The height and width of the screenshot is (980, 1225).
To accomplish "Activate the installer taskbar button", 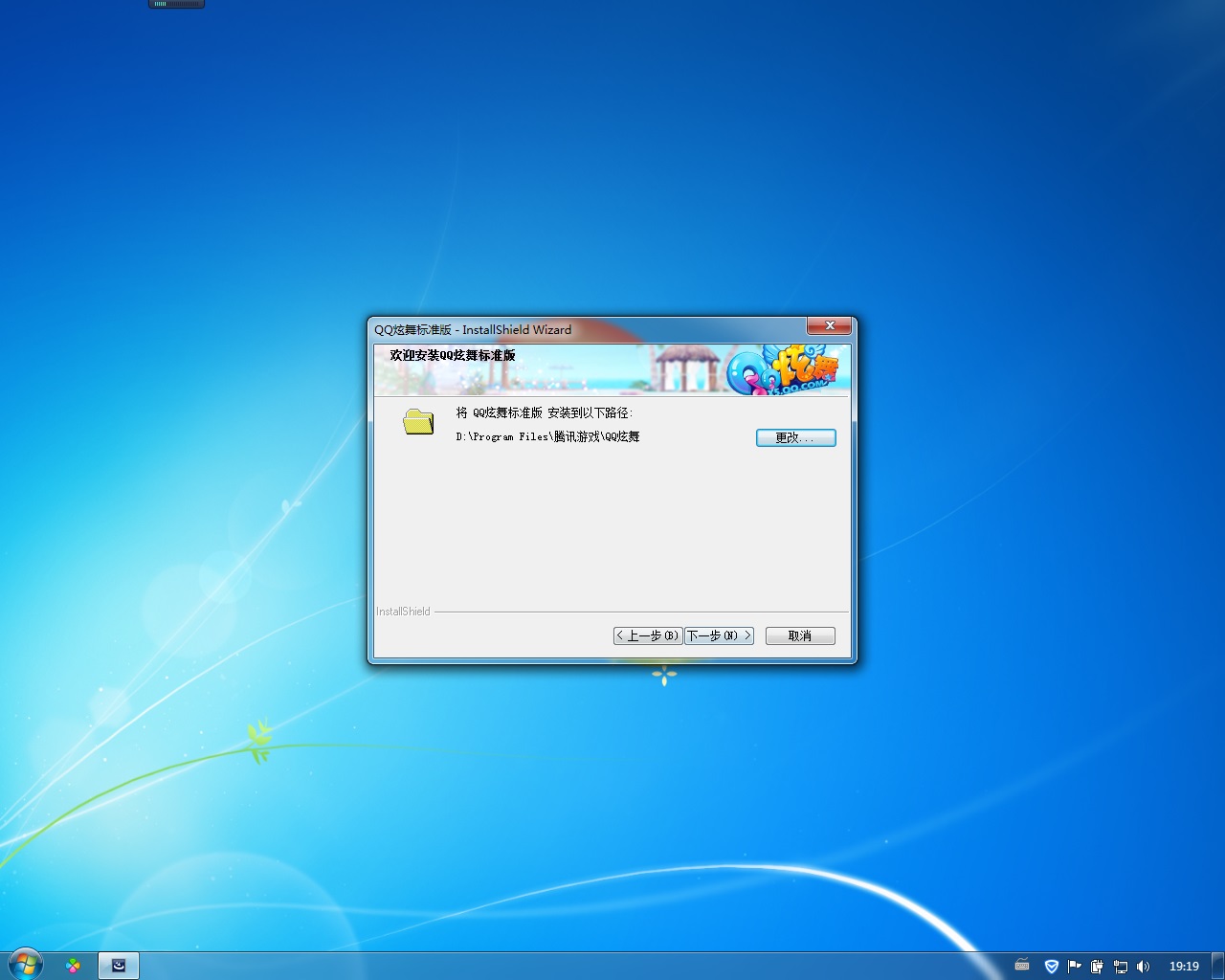I will (119, 966).
